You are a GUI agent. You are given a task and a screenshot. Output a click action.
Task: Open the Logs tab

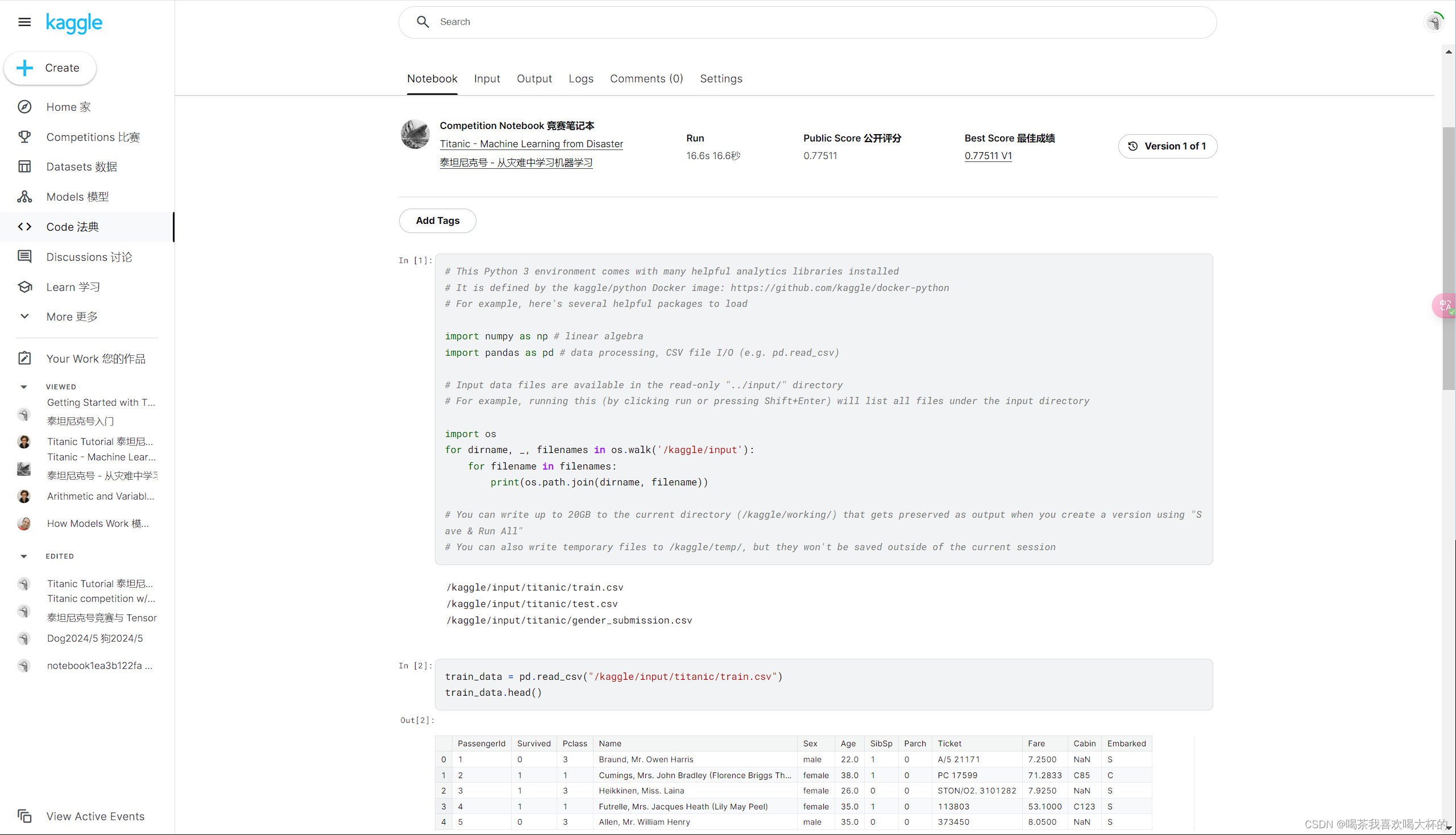pos(580,78)
